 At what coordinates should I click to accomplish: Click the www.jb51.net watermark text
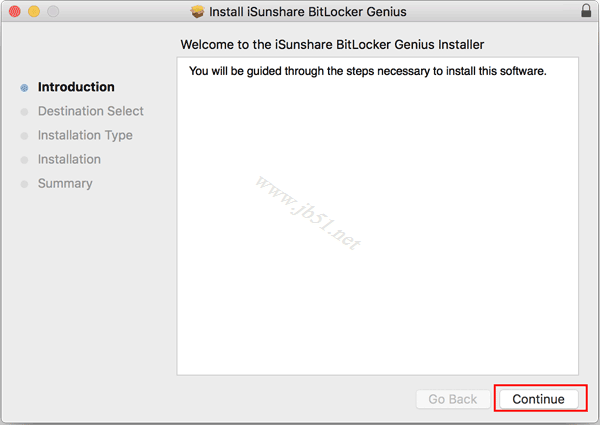tap(306, 211)
